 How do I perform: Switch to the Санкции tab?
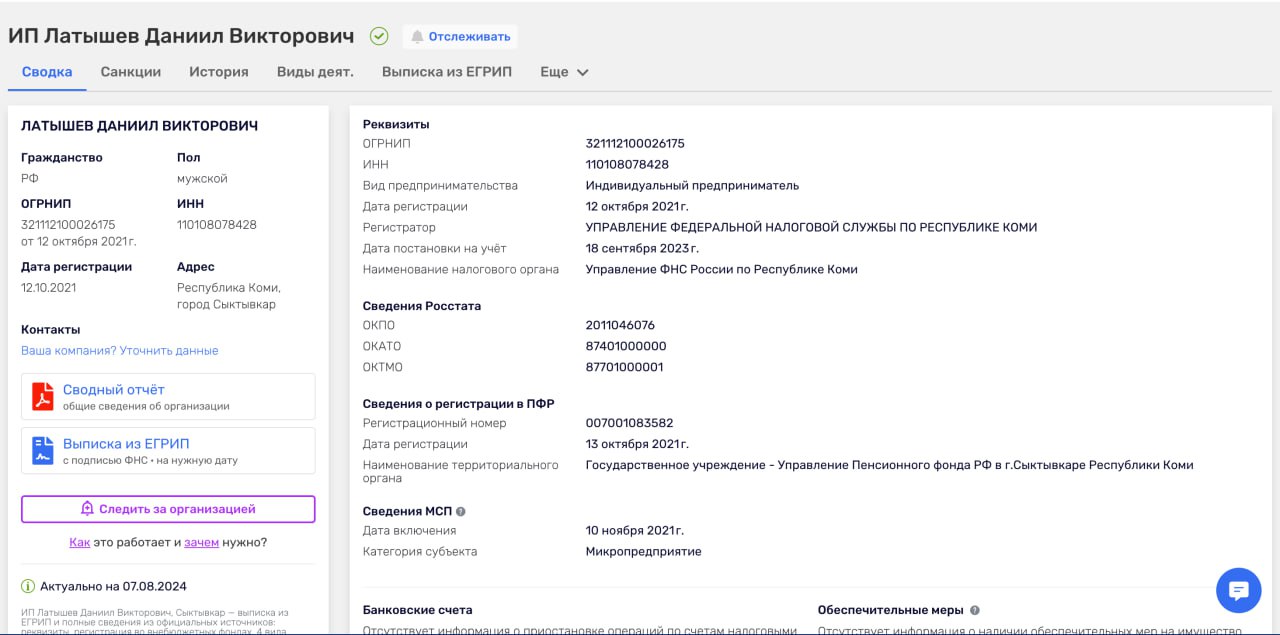[131, 72]
